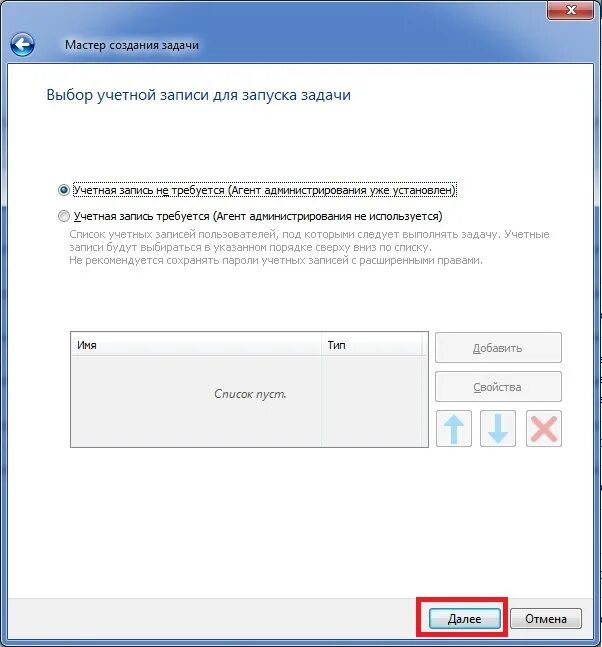Click the grey description text about account list

[x=309, y=247]
